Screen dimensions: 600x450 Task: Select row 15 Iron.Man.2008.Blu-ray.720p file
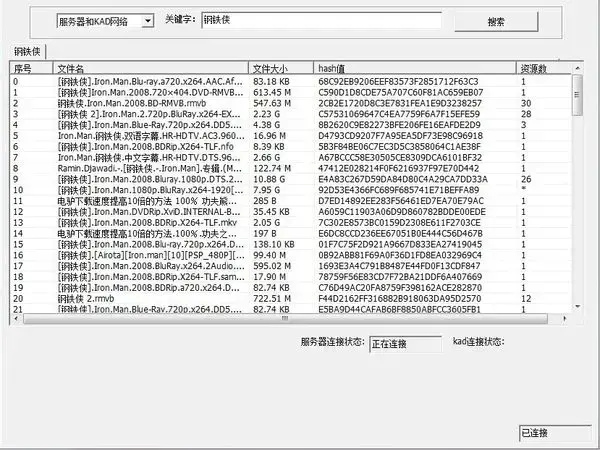point(151,244)
